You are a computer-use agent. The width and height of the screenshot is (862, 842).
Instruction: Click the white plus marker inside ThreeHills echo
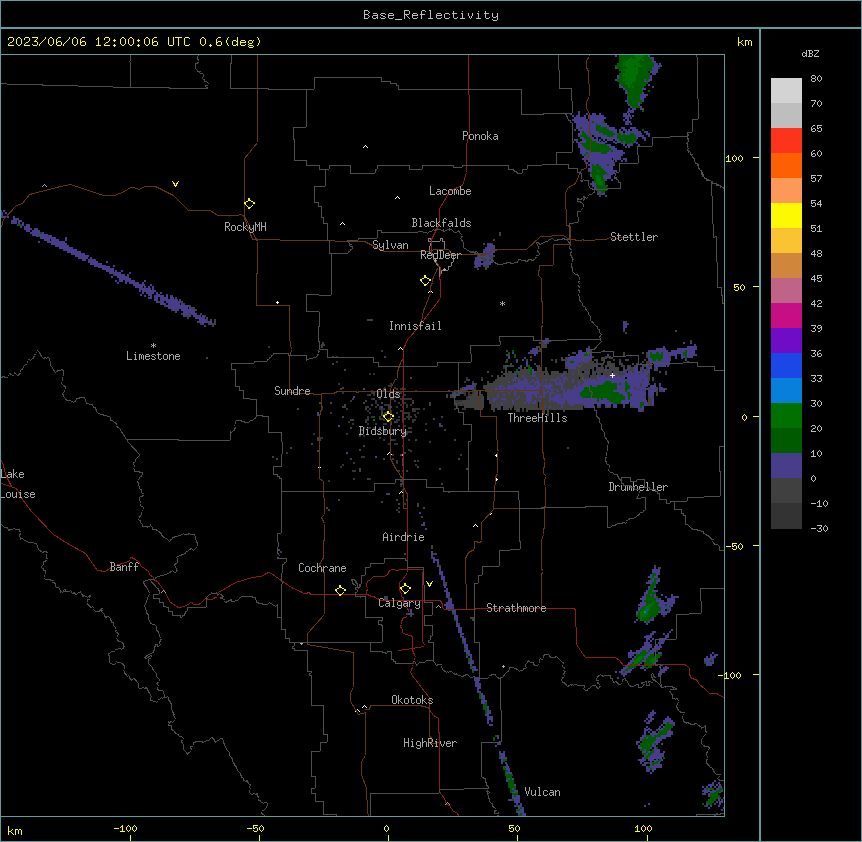tap(612, 375)
